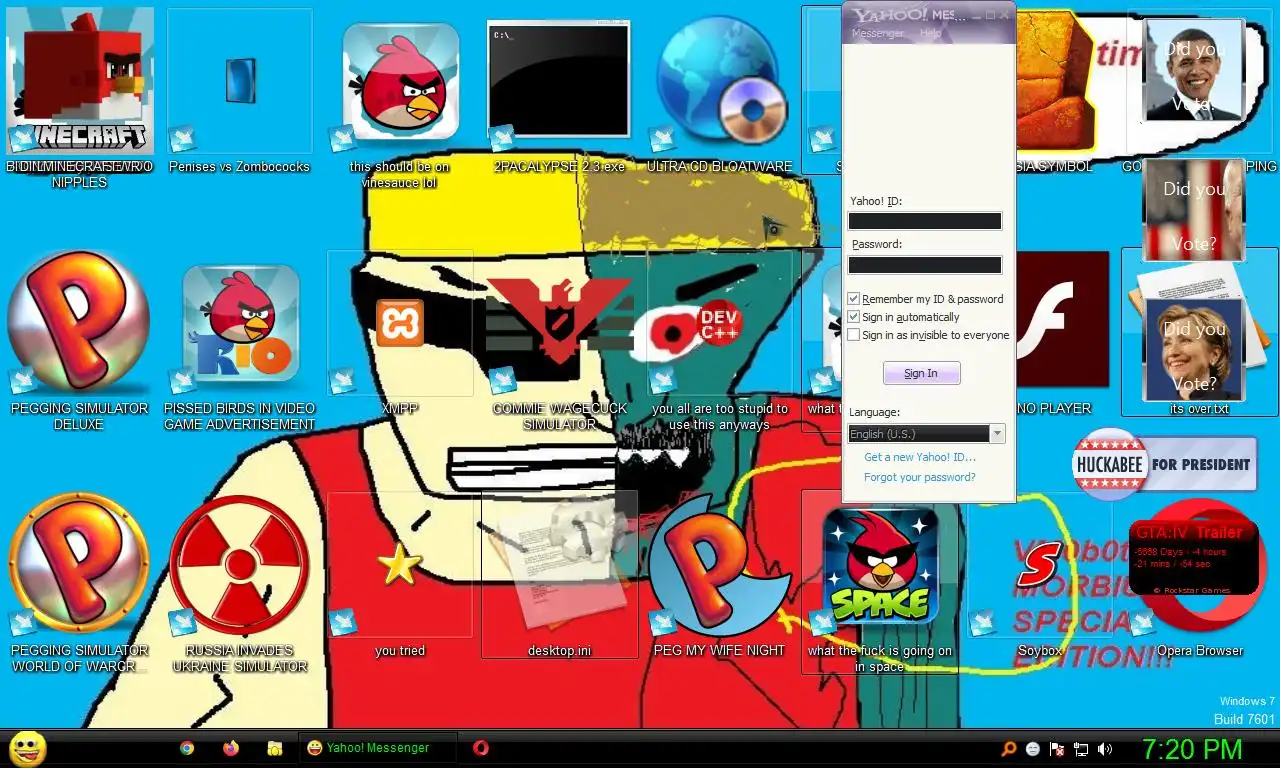Click the 'Forgot your password?' link

(920, 477)
